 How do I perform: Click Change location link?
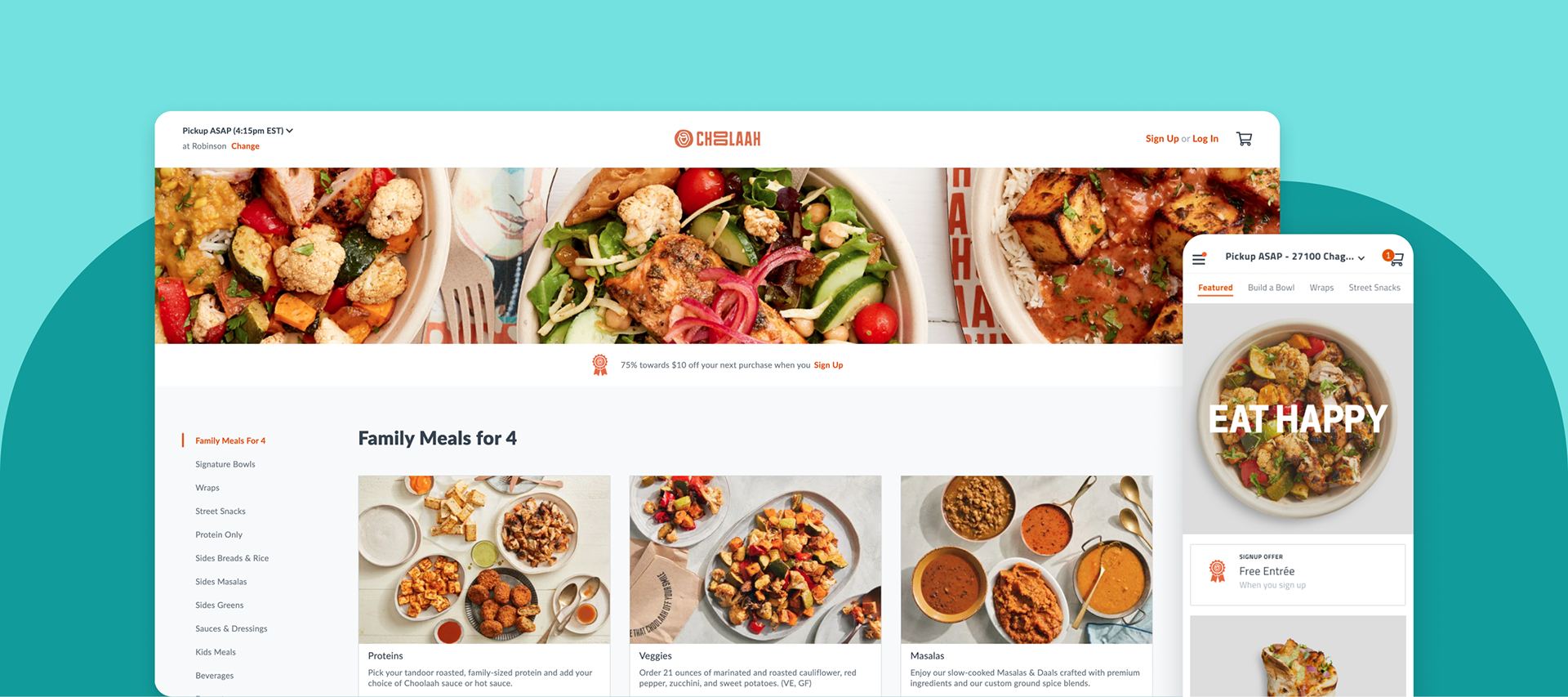pos(245,146)
